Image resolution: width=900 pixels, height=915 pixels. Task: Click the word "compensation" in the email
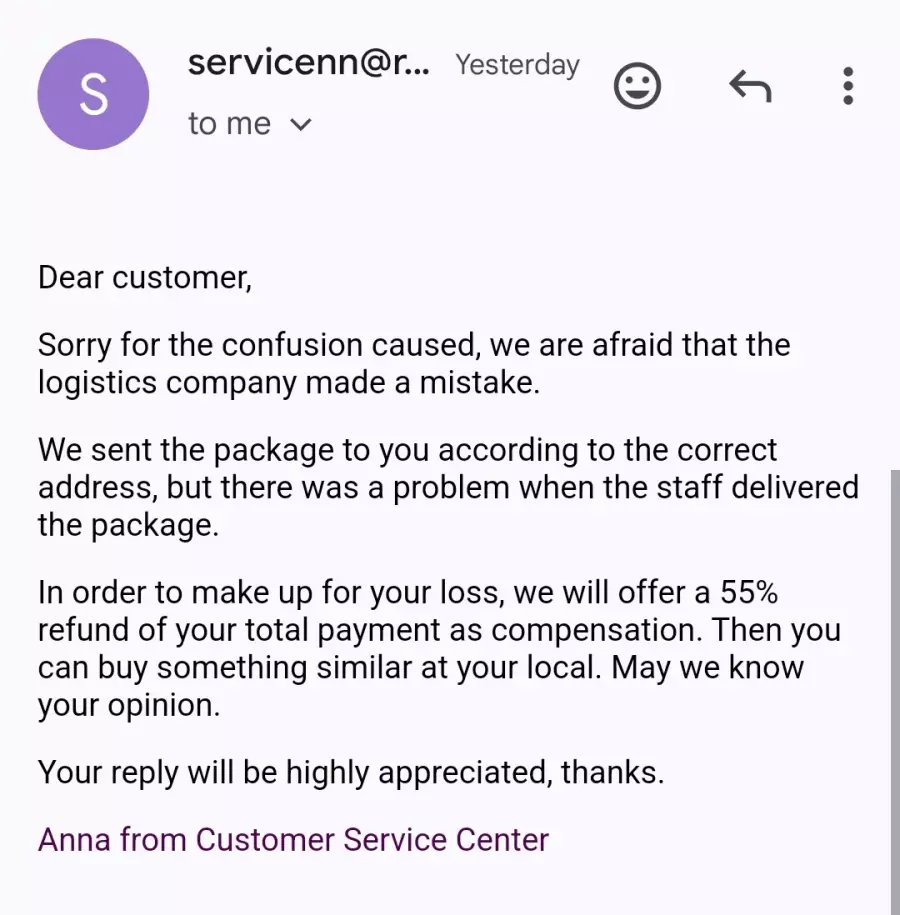point(592,630)
